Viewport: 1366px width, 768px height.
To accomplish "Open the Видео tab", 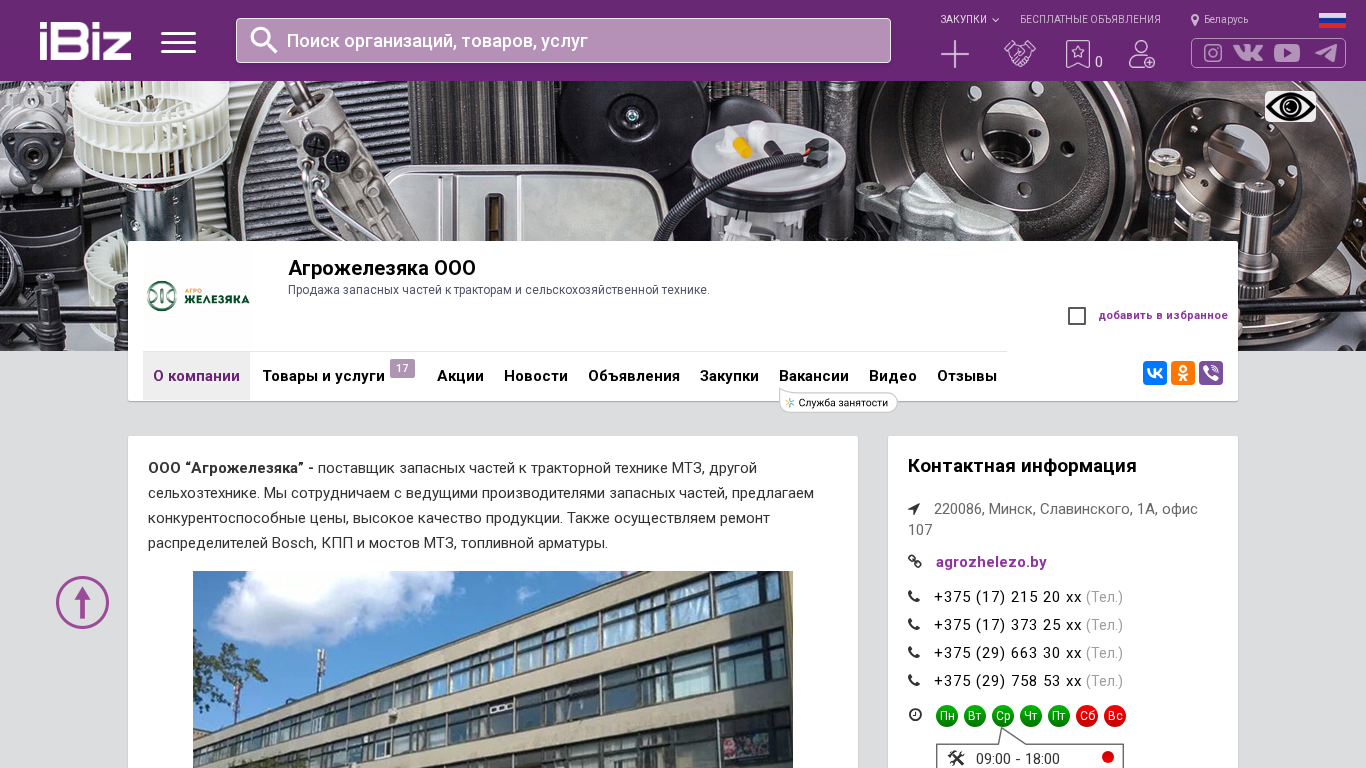I will 893,376.
